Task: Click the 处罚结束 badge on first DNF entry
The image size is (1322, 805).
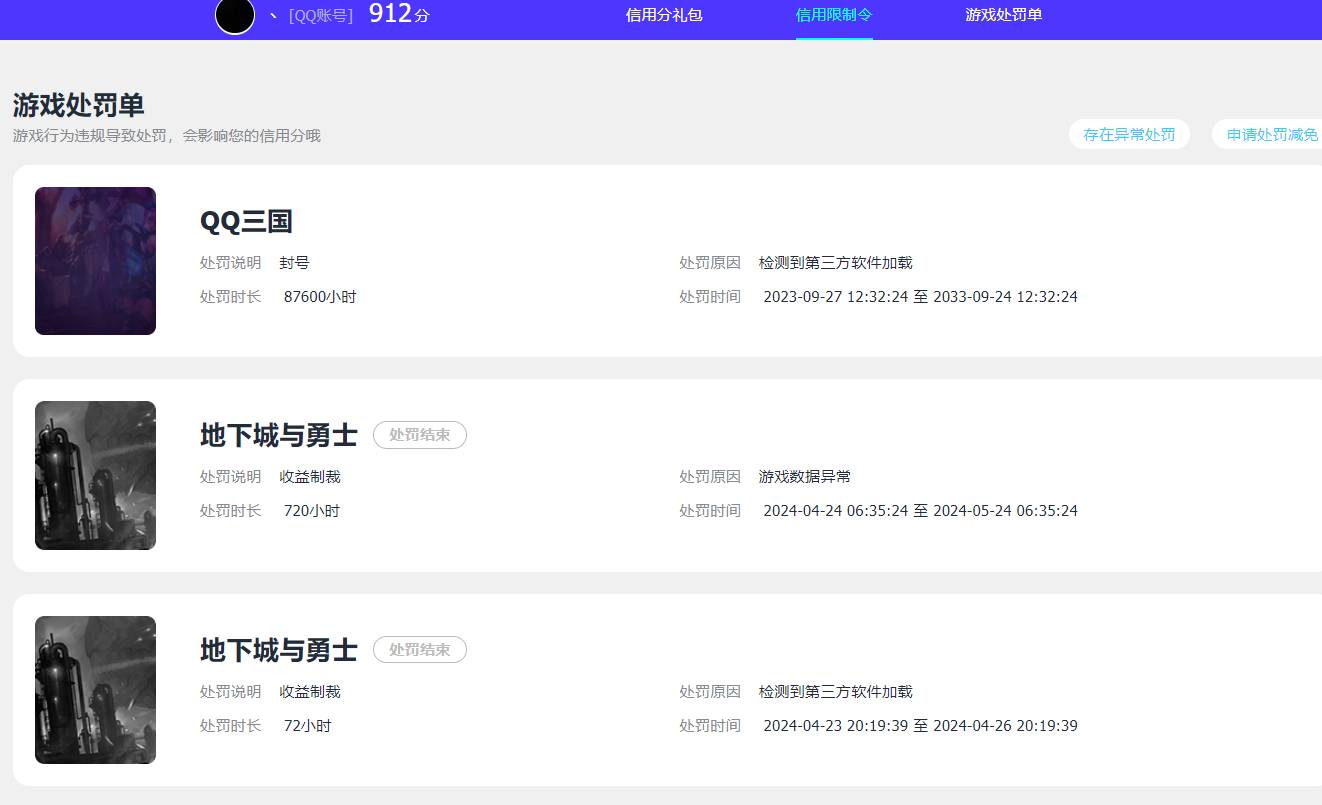Action: 419,435
